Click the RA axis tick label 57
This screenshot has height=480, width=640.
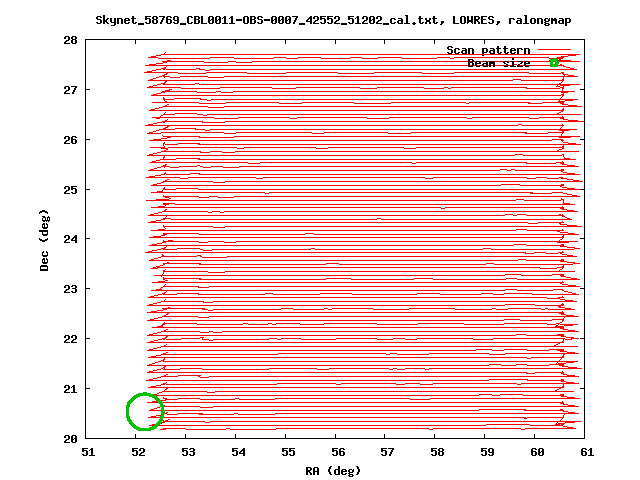tap(387, 452)
